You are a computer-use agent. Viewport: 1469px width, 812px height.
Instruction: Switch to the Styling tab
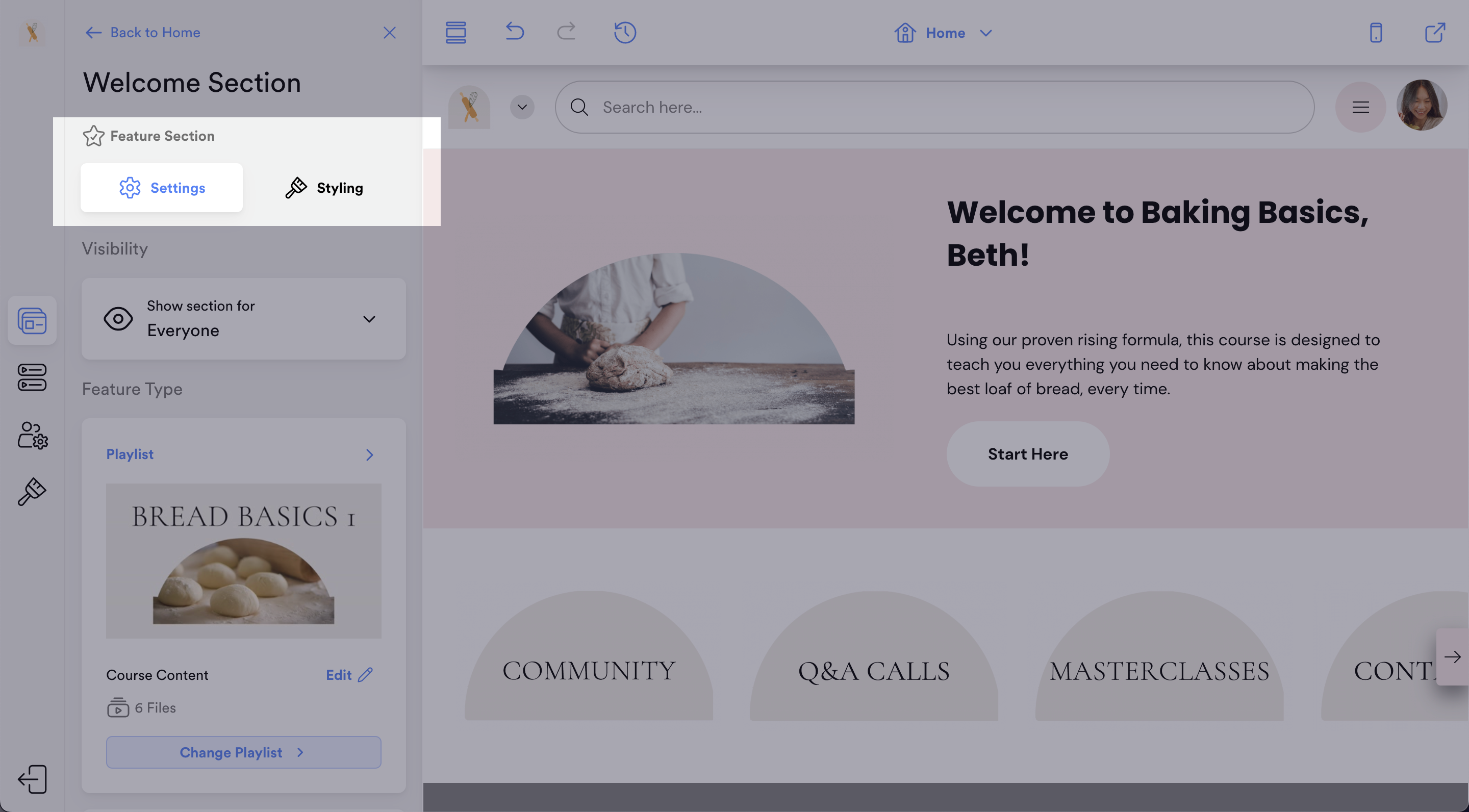click(x=324, y=188)
